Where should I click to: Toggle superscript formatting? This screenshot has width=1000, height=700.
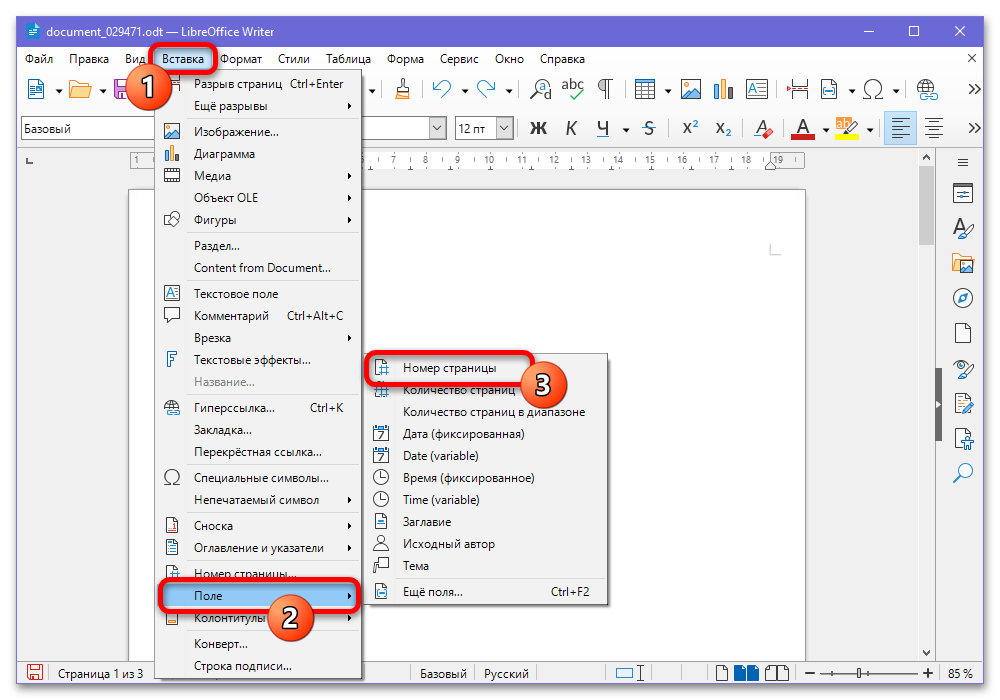690,129
